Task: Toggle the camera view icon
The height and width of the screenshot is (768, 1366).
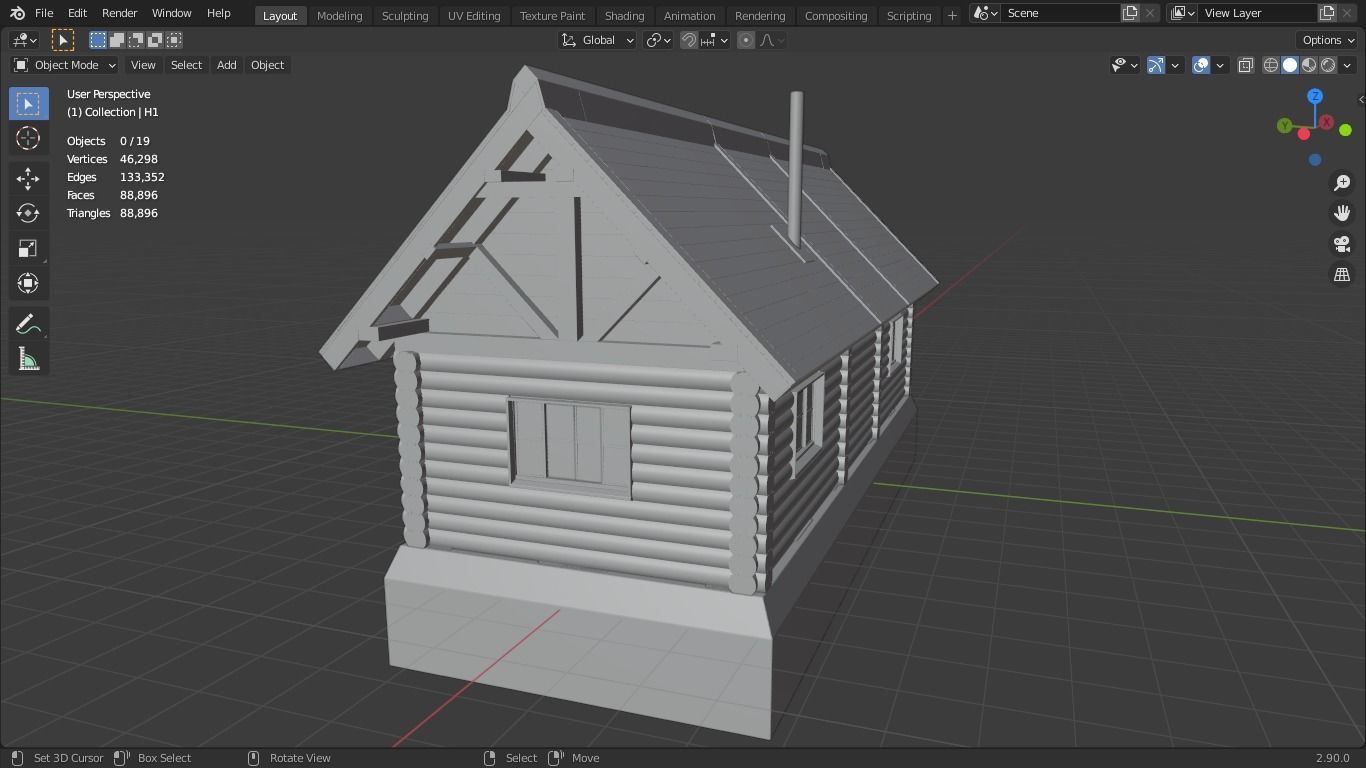Action: [1342, 244]
